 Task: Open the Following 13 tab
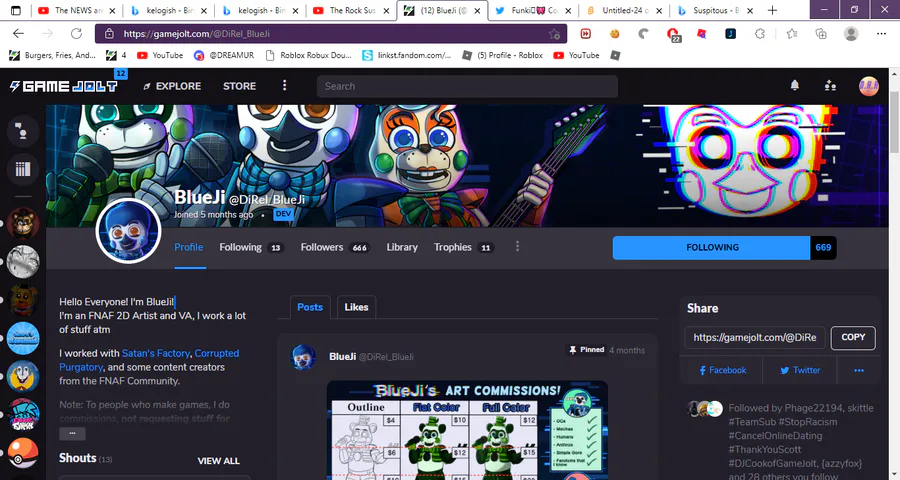pos(251,247)
